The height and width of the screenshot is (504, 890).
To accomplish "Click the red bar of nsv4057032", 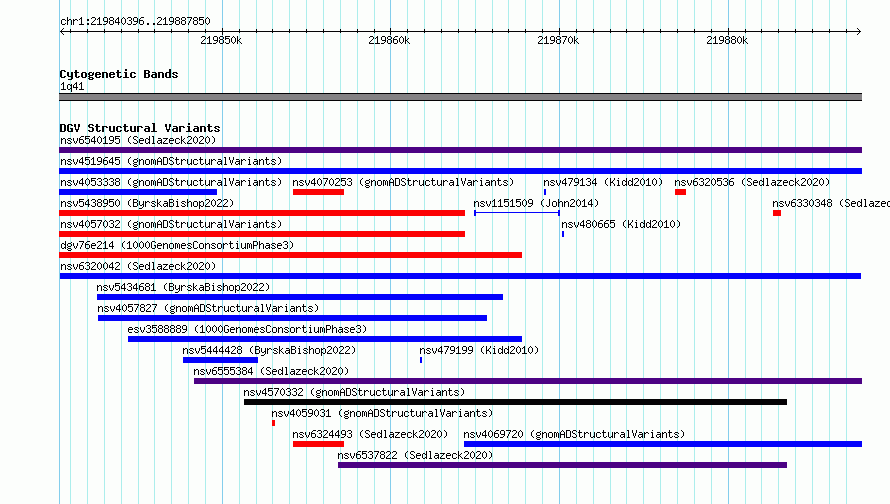I will (x=262, y=234).
